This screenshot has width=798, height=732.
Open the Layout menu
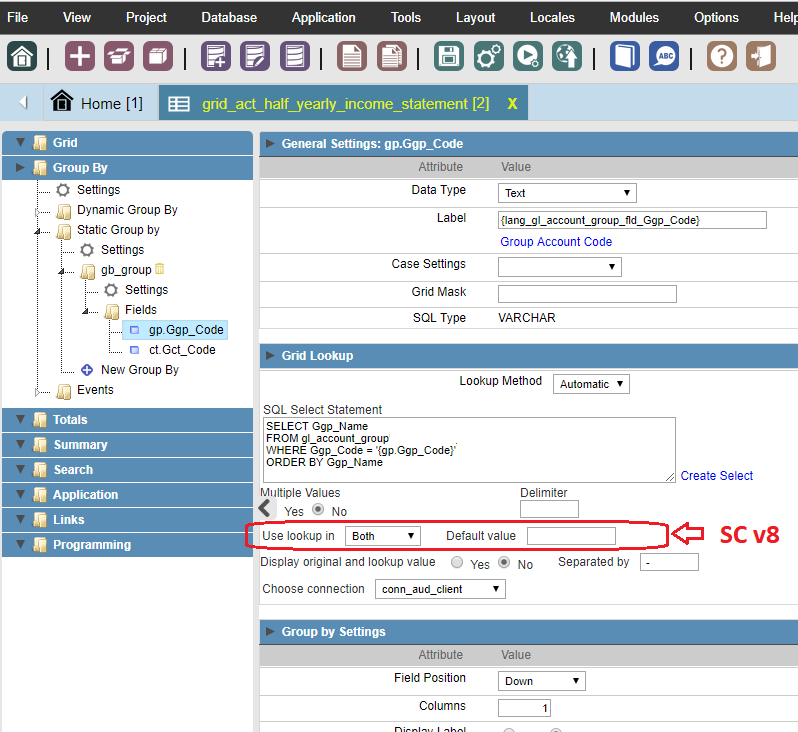coord(475,17)
